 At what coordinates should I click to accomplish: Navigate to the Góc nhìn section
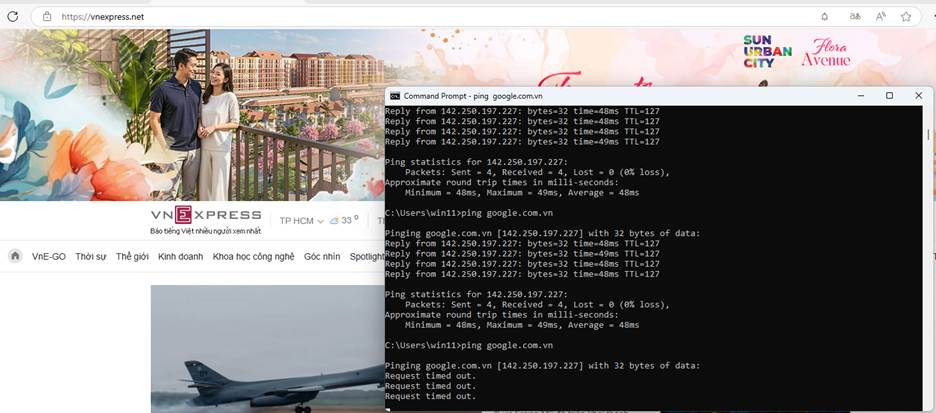[x=322, y=257]
